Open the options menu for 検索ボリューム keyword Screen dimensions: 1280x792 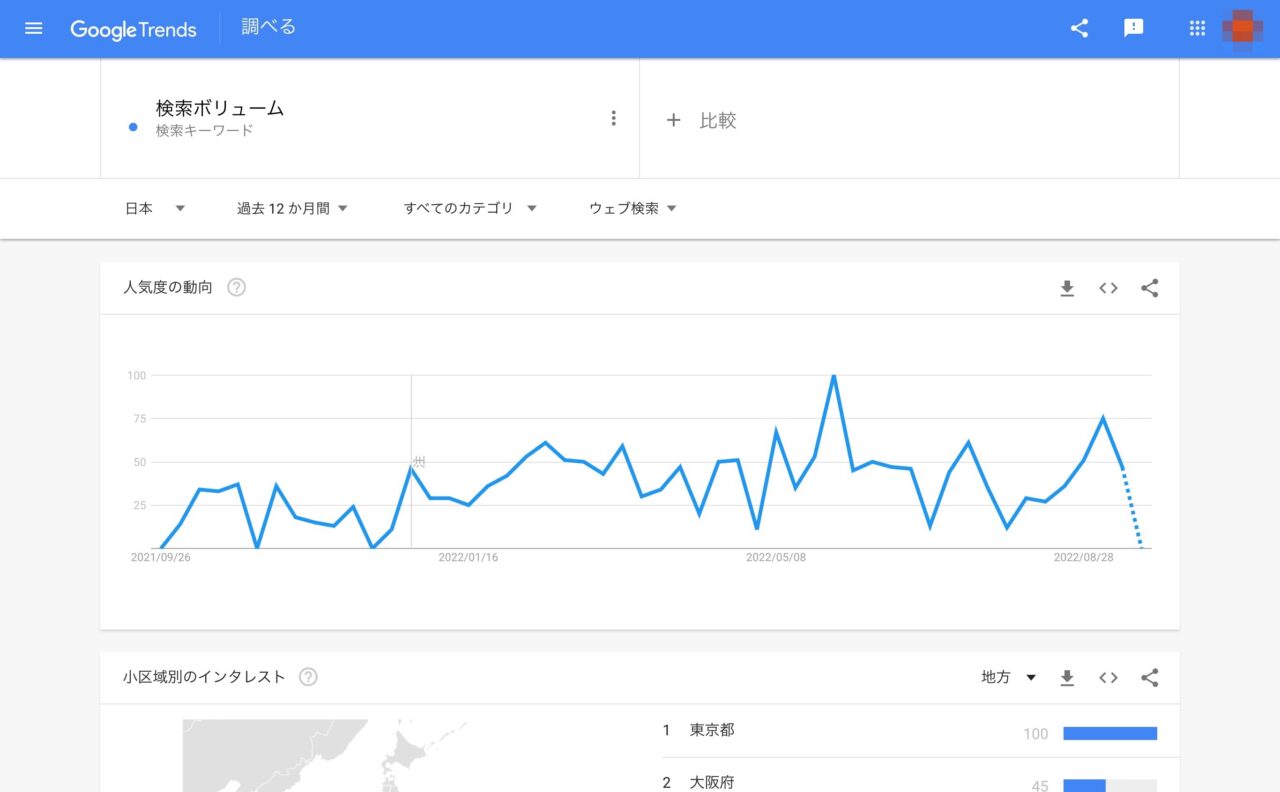(613, 117)
